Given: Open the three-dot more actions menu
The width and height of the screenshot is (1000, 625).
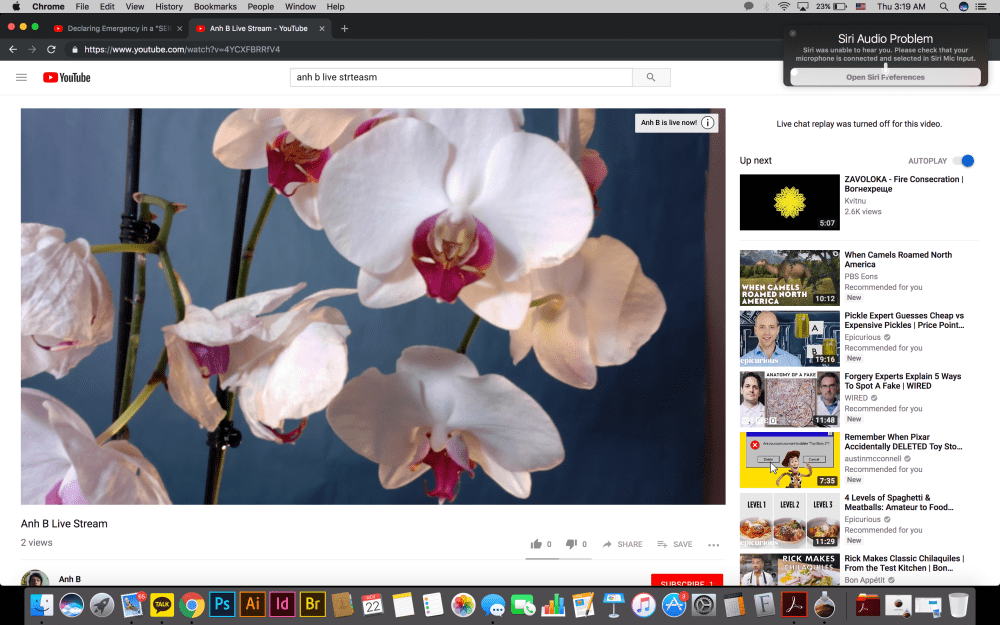Looking at the screenshot, I should click(x=713, y=544).
